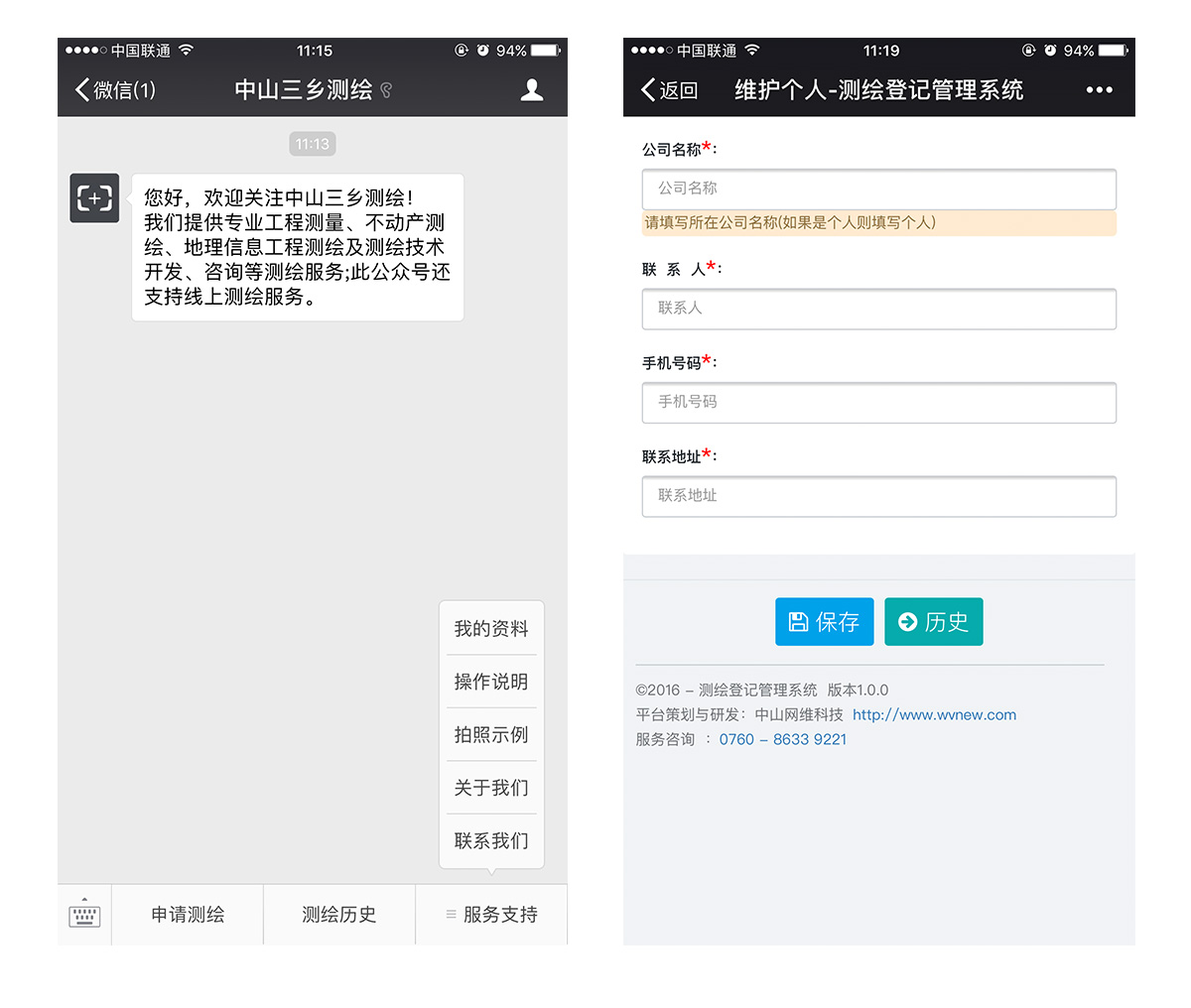Focus the 公司名称 input field
The width and height of the screenshot is (1191, 1008).
pos(878,189)
